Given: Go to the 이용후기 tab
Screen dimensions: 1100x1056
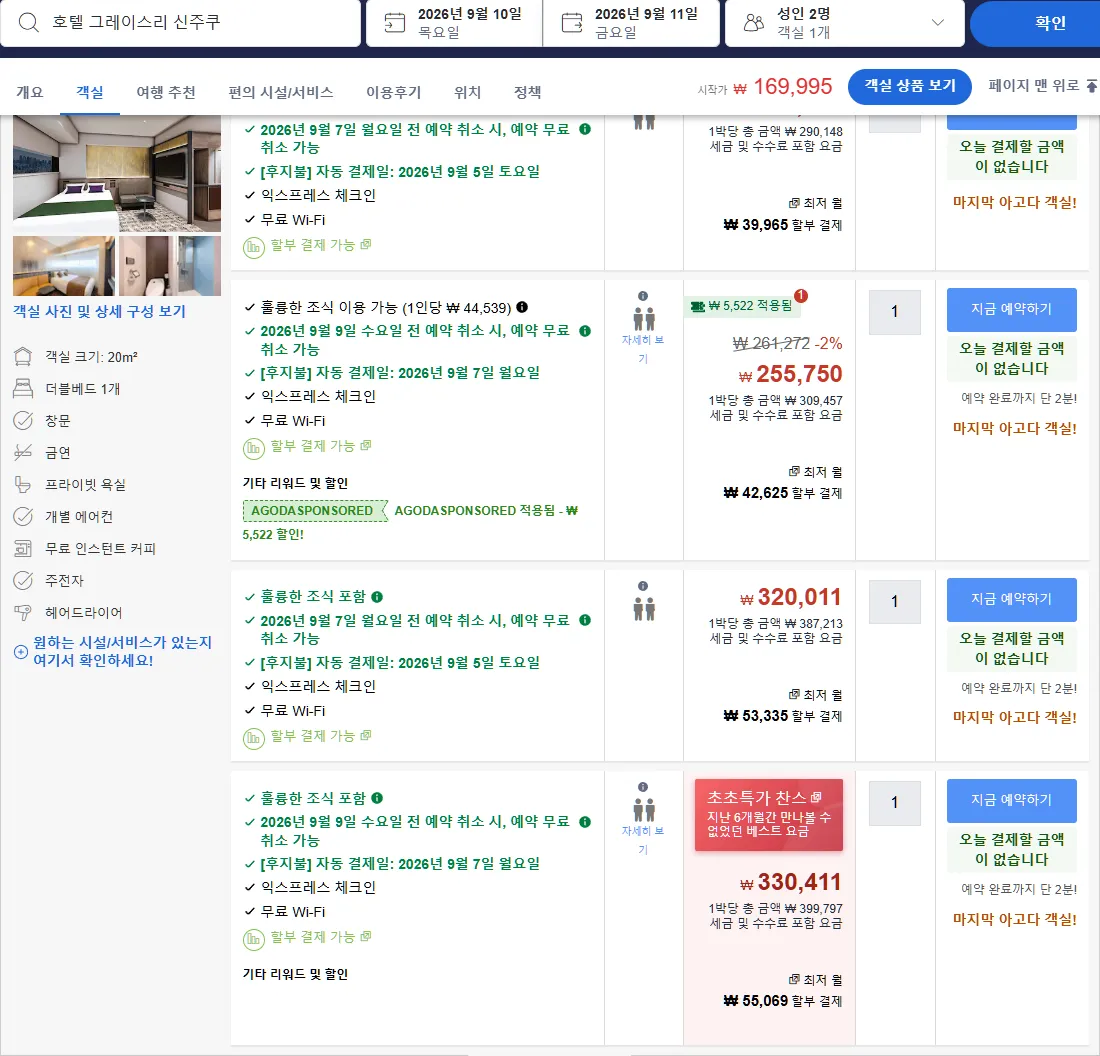Looking at the screenshot, I should pos(394,92).
